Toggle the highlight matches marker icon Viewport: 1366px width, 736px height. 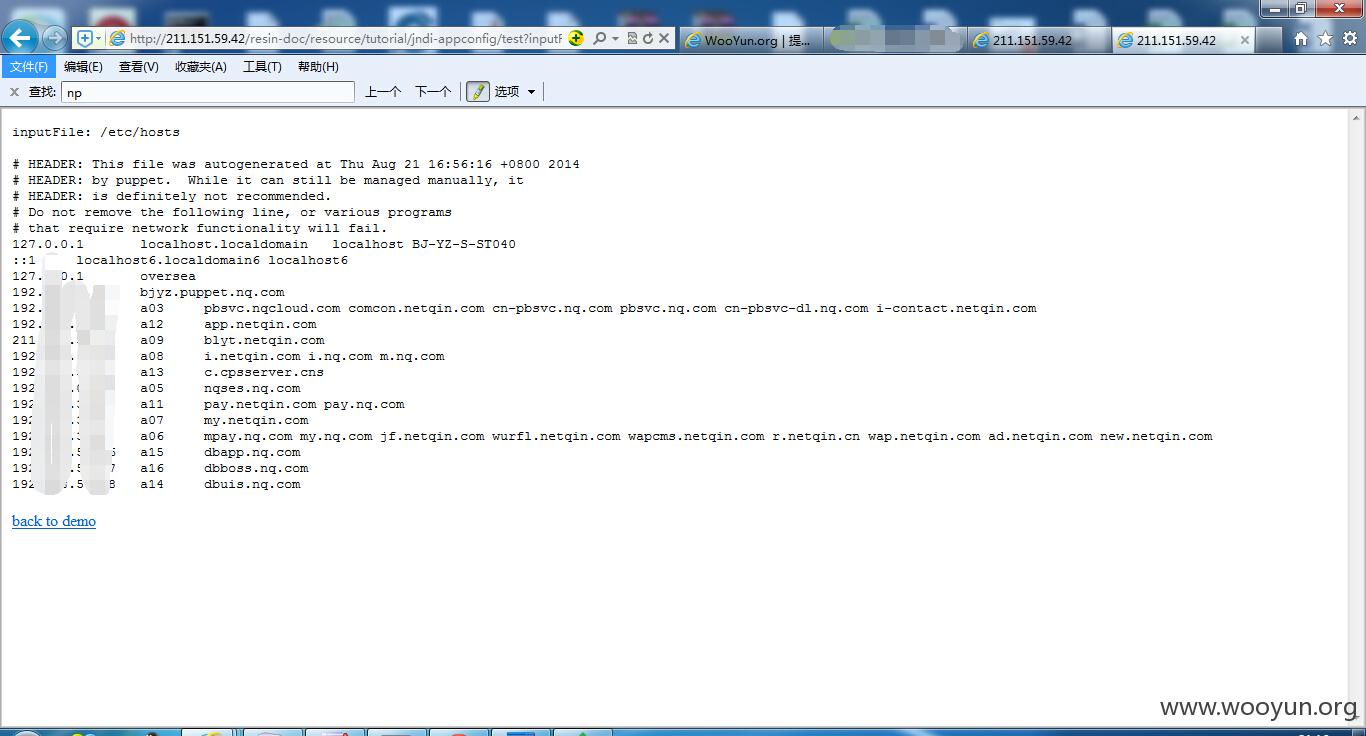coord(478,92)
